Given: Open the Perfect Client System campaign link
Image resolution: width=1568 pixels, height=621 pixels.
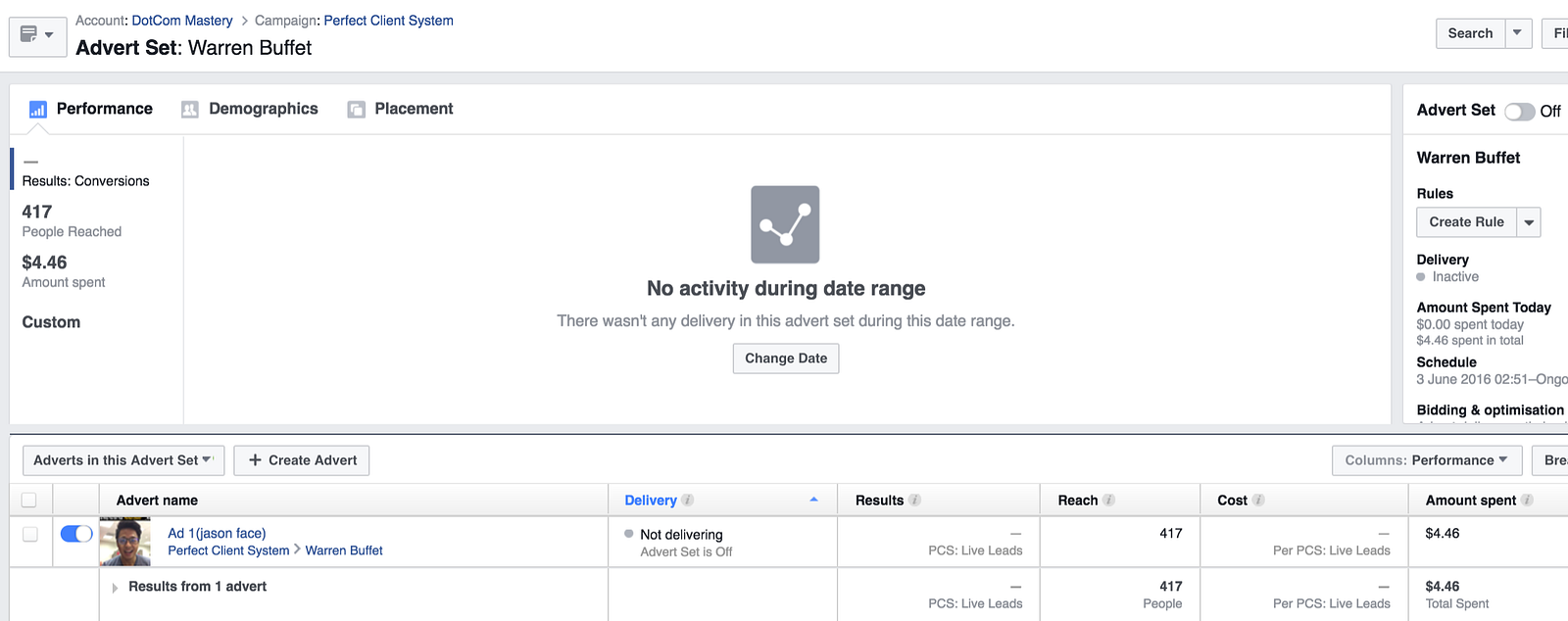Looking at the screenshot, I should [x=388, y=21].
